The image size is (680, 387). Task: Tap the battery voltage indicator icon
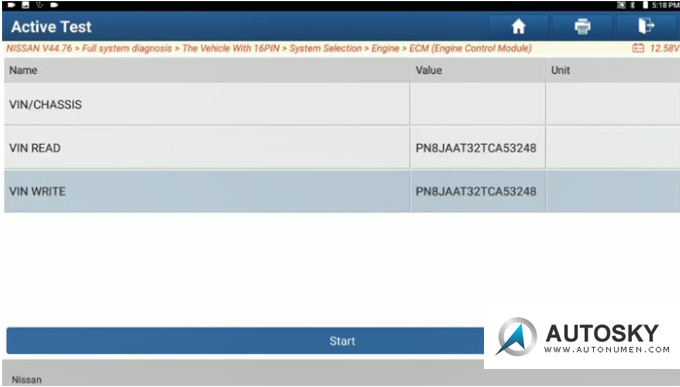coord(638,48)
